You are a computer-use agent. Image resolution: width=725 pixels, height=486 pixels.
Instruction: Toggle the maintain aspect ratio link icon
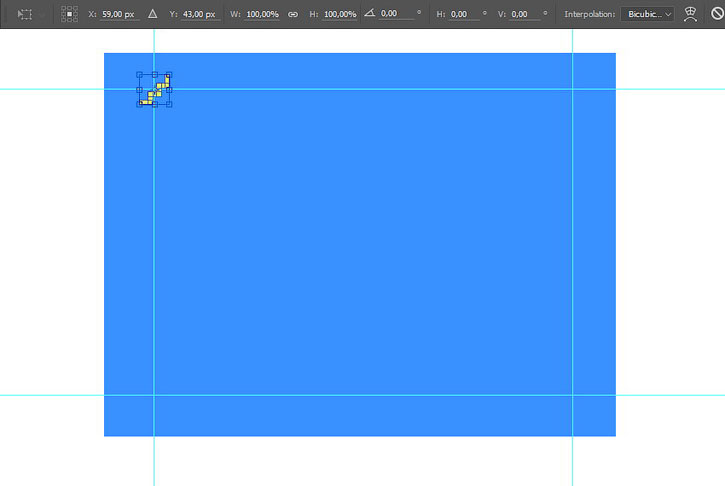click(293, 14)
